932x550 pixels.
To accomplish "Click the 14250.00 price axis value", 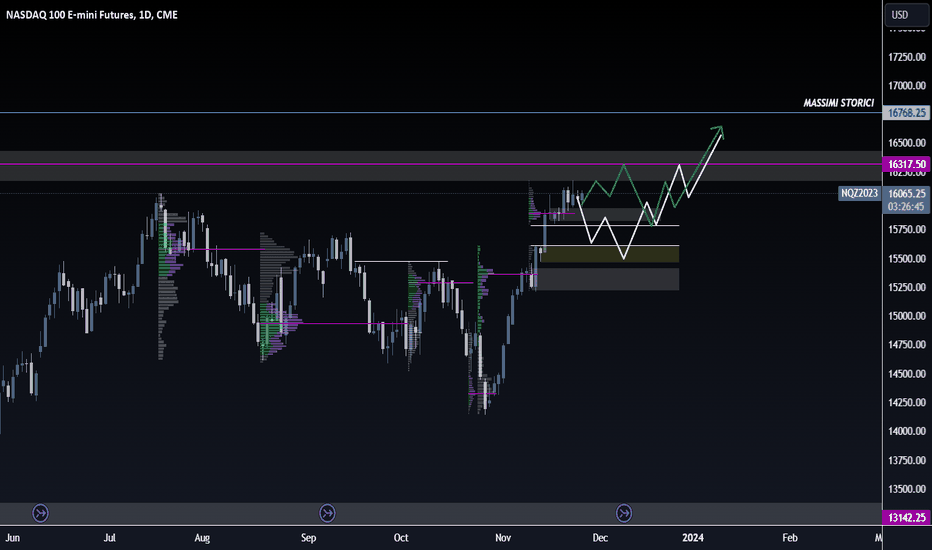I will coord(906,403).
